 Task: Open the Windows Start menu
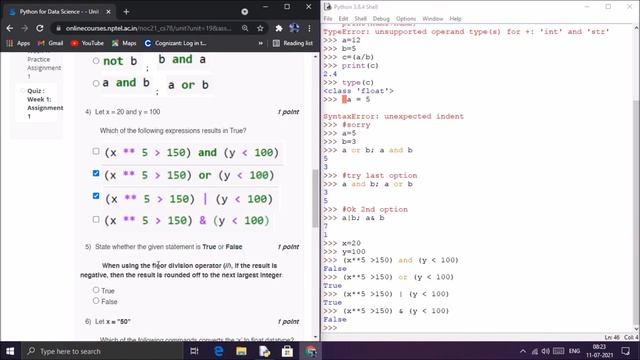click(10, 351)
